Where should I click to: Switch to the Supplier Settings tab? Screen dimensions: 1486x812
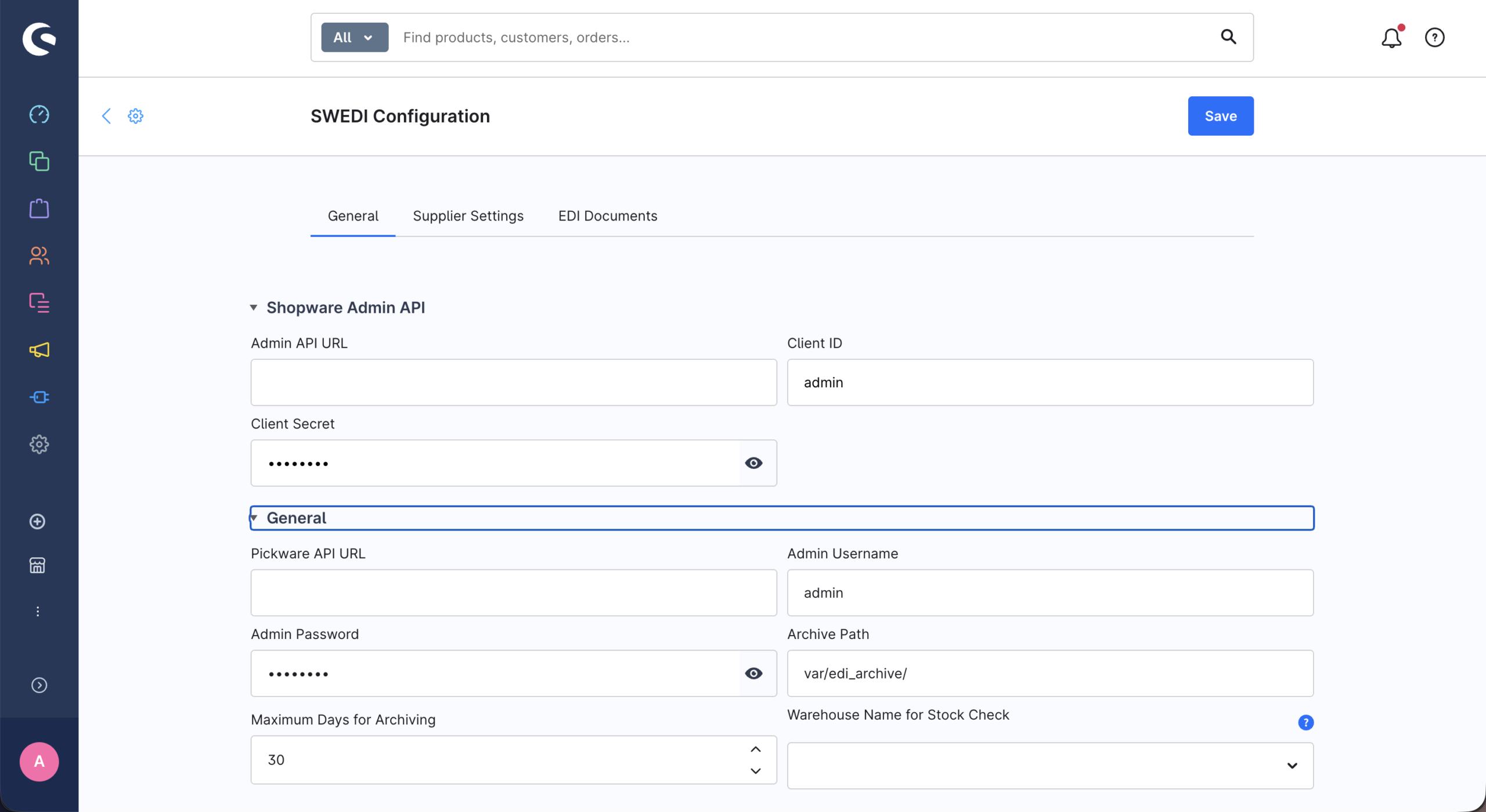click(468, 216)
